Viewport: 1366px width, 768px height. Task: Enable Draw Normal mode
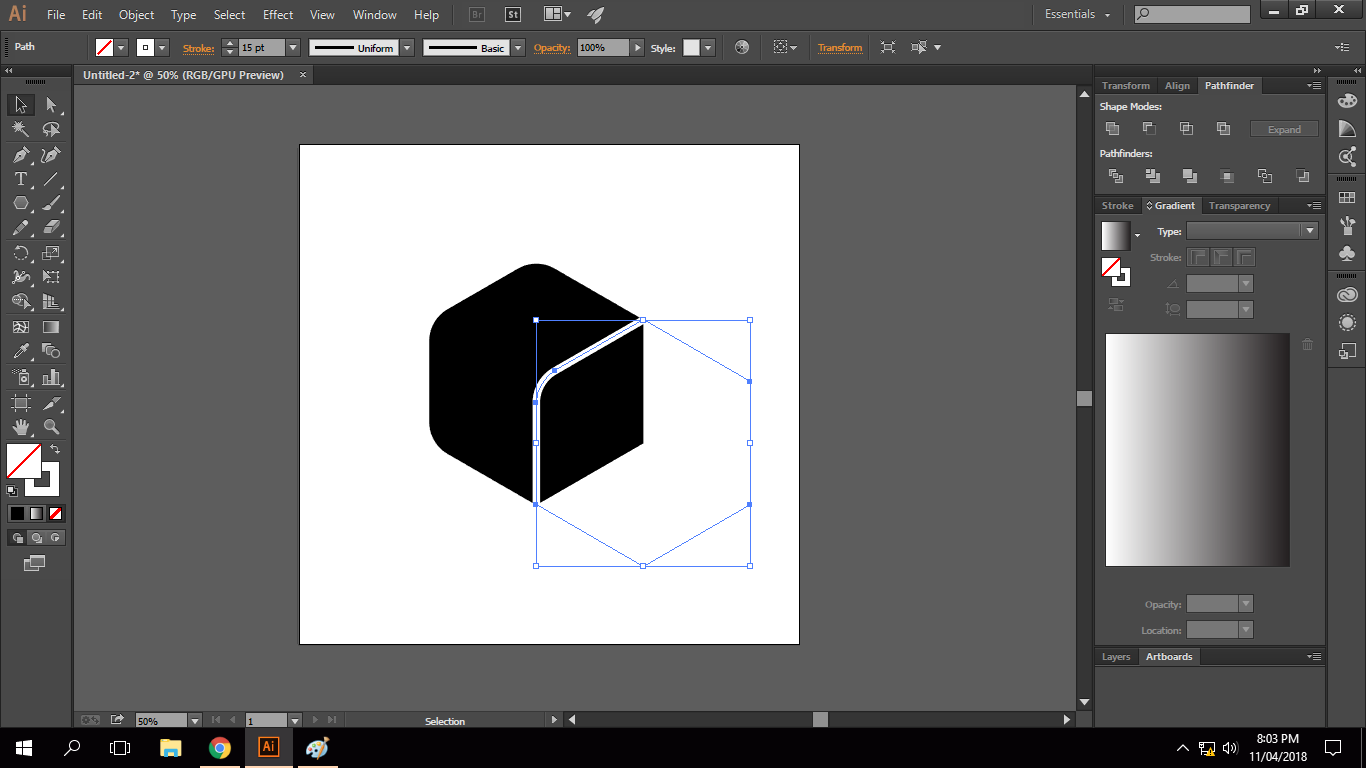18,538
